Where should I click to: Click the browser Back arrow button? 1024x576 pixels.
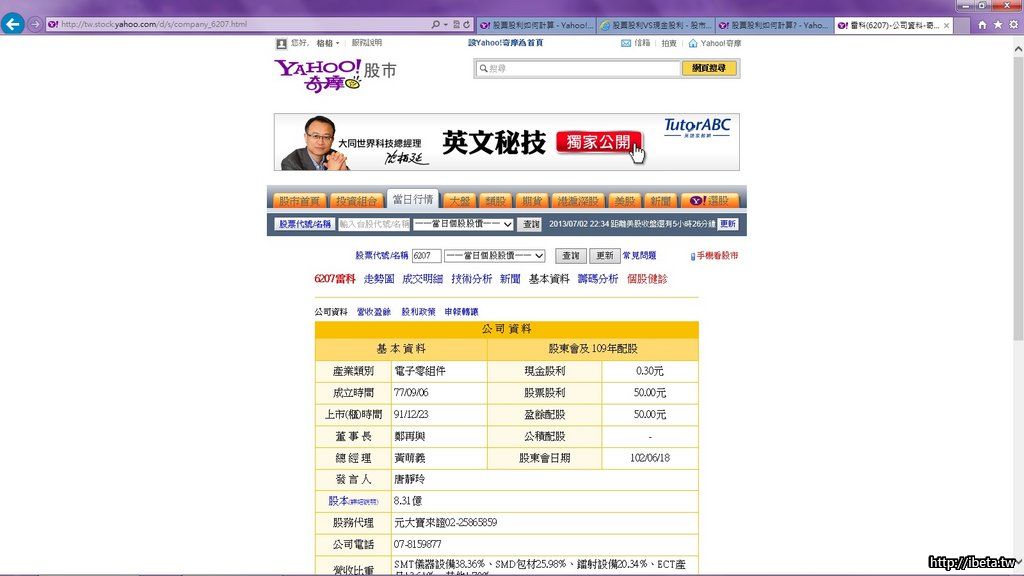tap(13, 24)
